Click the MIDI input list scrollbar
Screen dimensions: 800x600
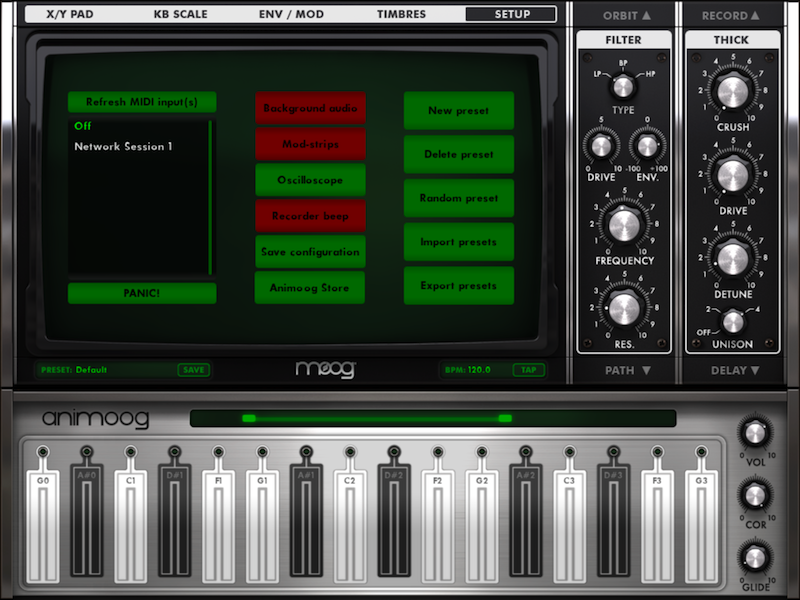pyautogui.click(x=210, y=197)
